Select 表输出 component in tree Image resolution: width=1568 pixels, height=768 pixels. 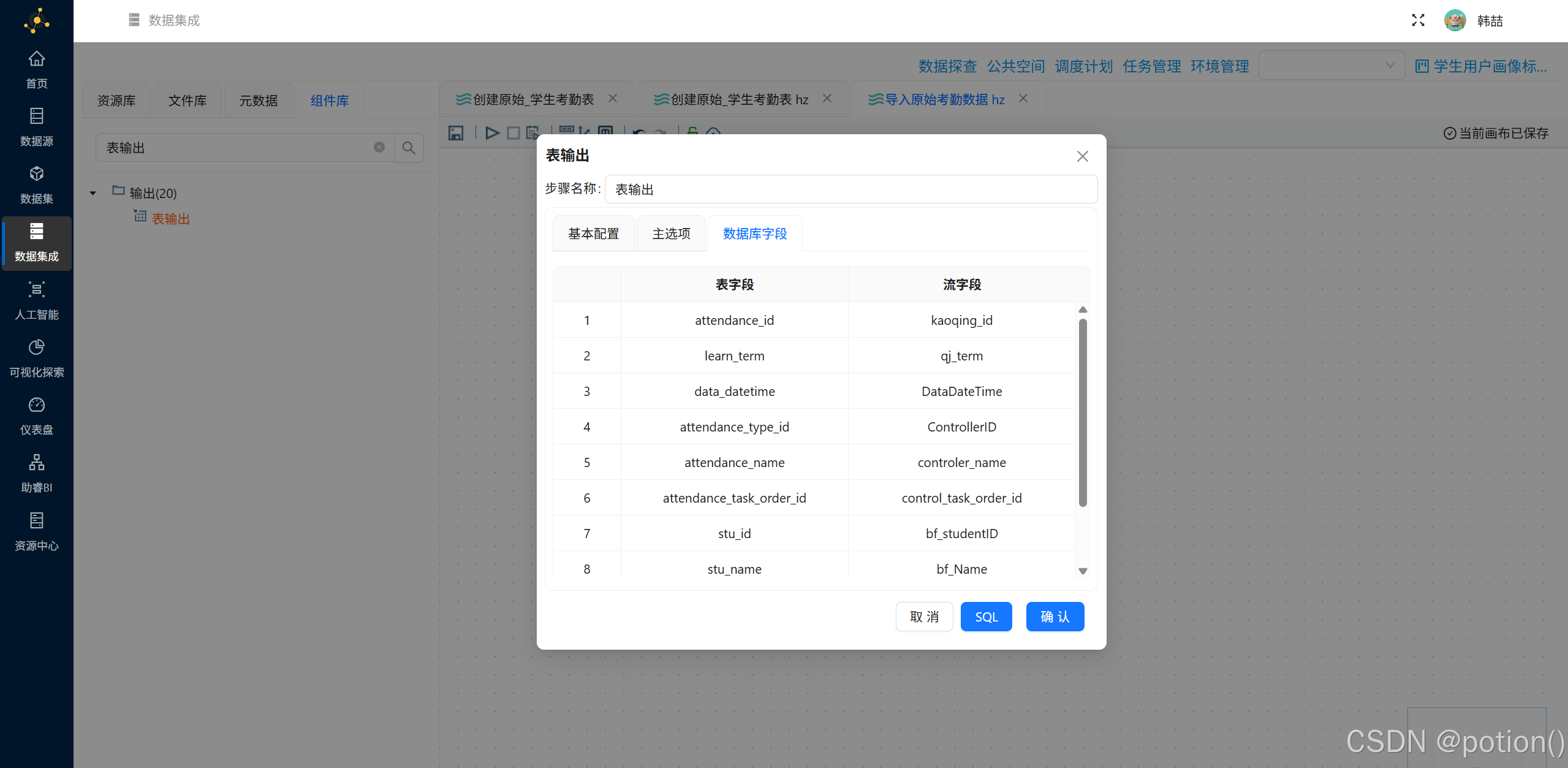170,219
